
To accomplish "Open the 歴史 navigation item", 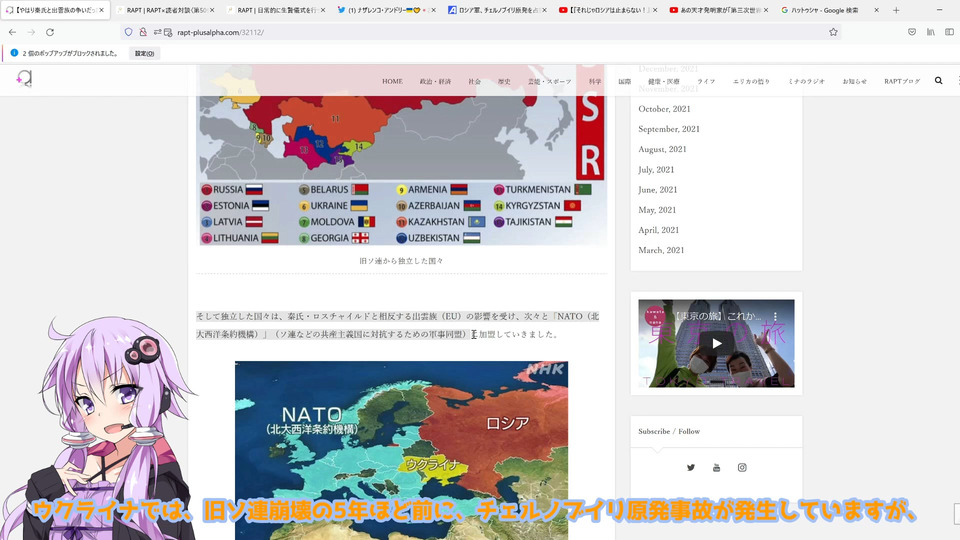I will (x=504, y=81).
